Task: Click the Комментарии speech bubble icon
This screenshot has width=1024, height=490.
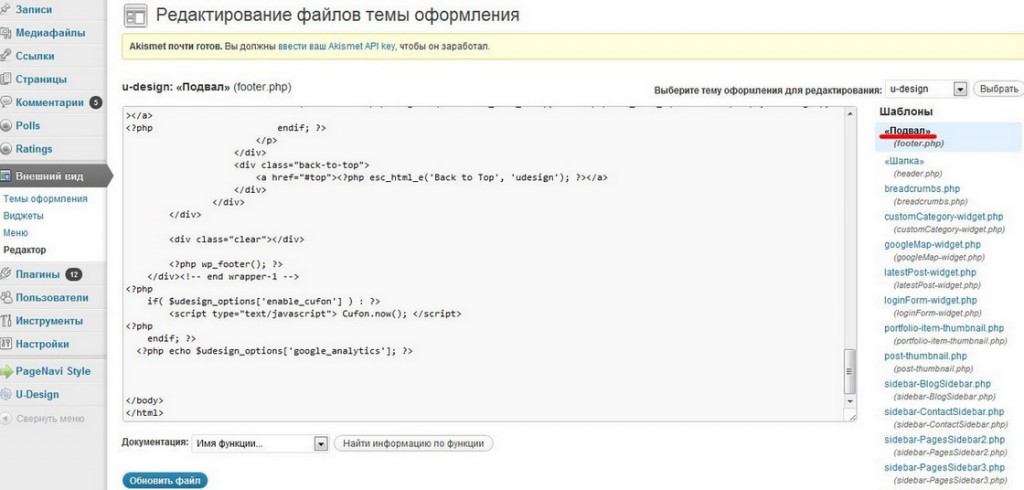Action: [x=5, y=103]
